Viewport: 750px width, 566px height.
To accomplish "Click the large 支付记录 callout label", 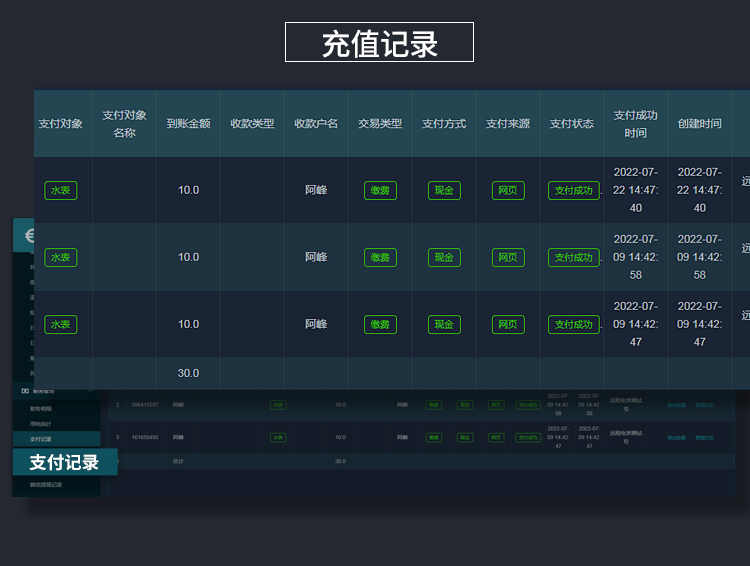I will pos(64,462).
